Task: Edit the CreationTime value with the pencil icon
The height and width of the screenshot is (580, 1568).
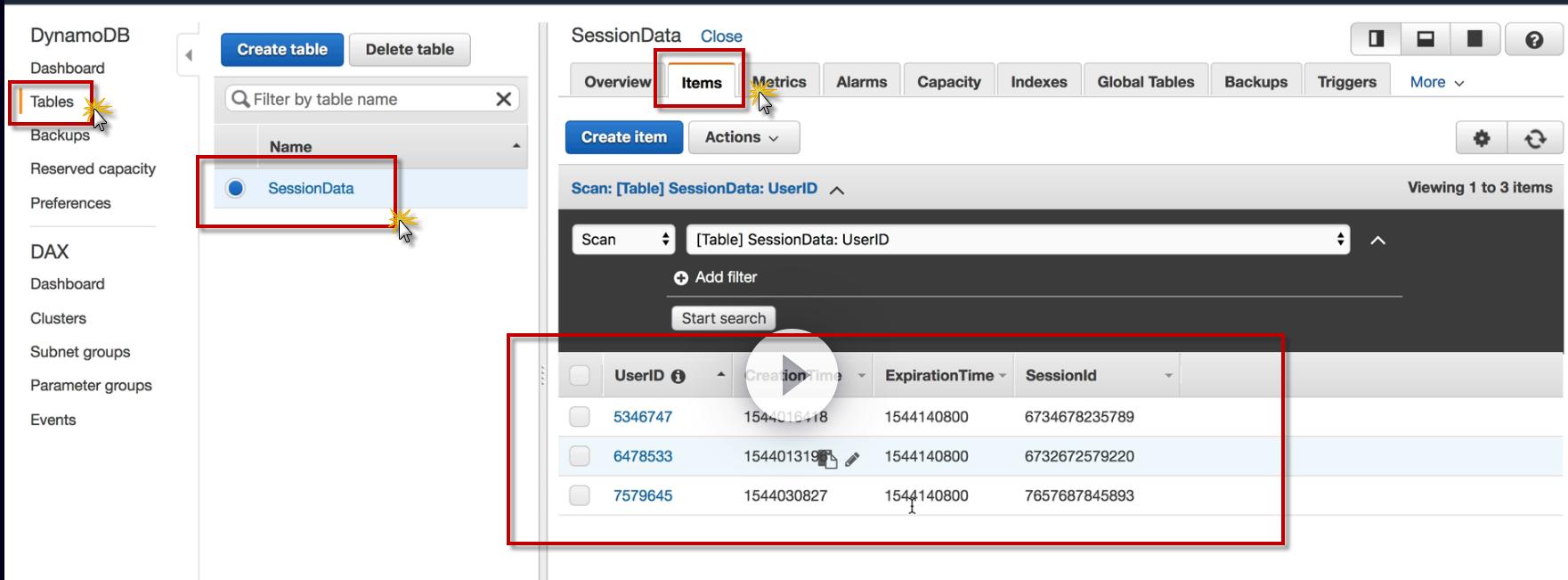Action: click(852, 459)
